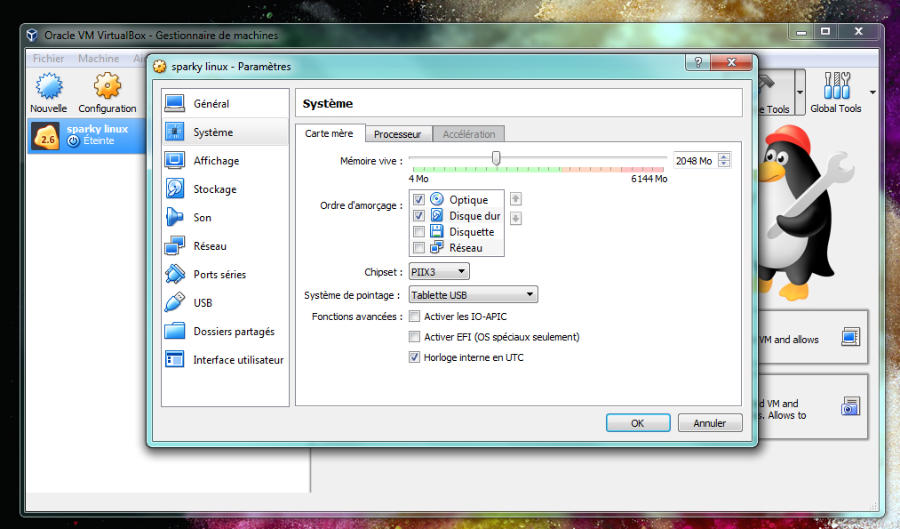The height and width of the screenshot is (529, 900).
Task: Open the Interface utilisateur category
Action: pos(225,360)
